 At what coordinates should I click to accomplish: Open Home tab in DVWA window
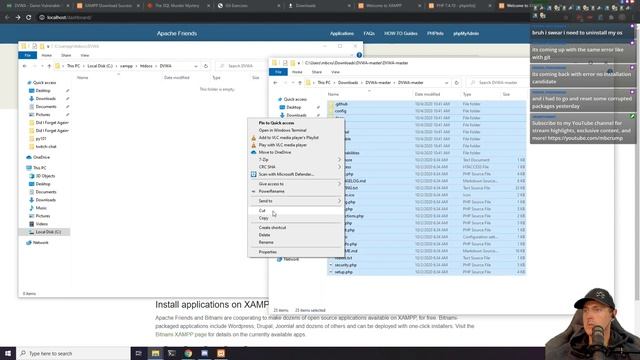pyautogui.click(x=47, y=55)
